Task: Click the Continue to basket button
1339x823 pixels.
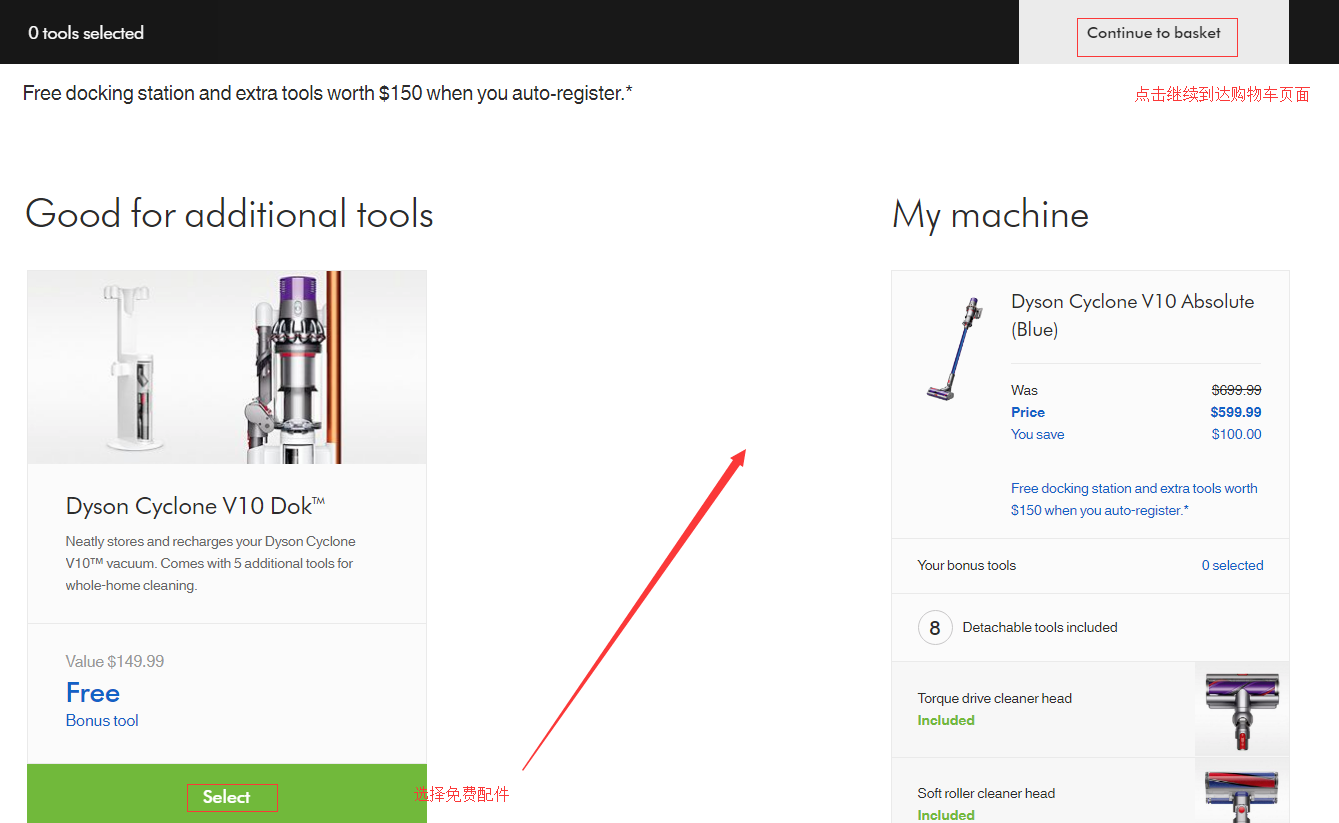Action: click(1153, 33)
